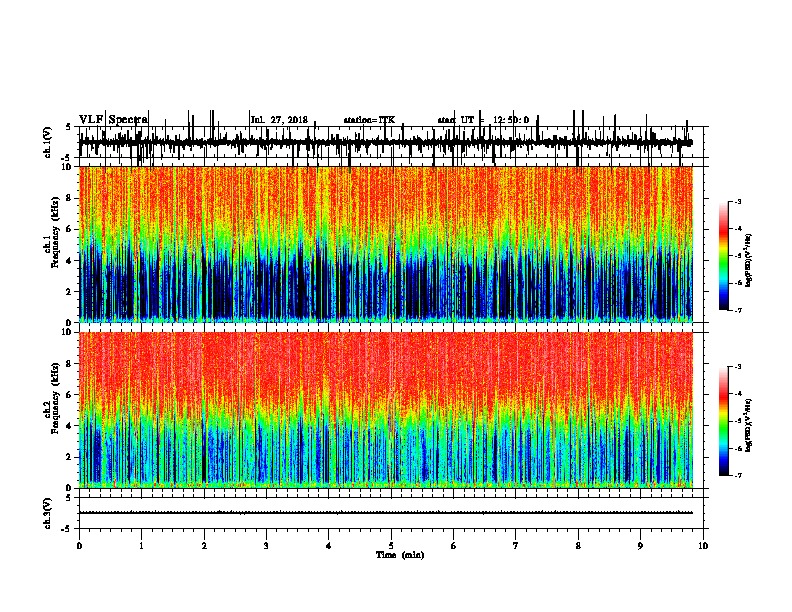Click the "10" tick on the time axis
The image size is (792, 612).
(x=703, y=546)
